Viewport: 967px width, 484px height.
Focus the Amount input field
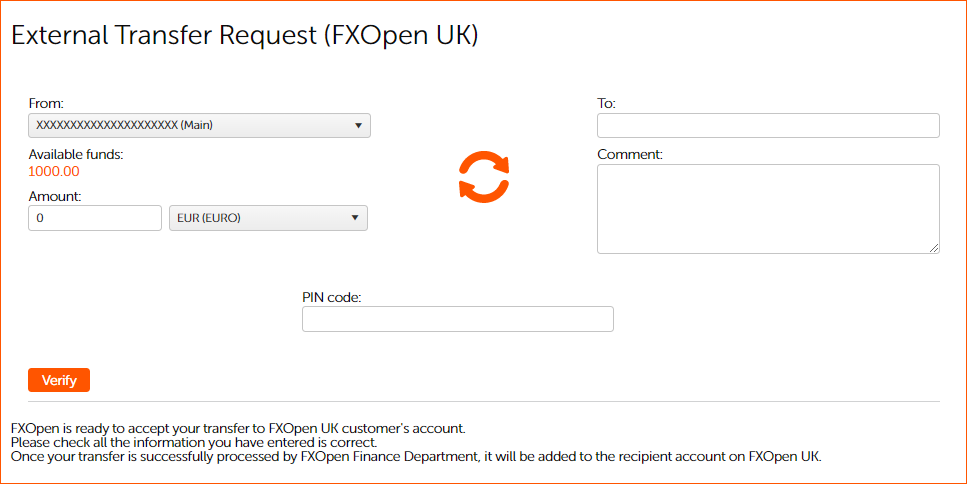[x=95, y=218]
